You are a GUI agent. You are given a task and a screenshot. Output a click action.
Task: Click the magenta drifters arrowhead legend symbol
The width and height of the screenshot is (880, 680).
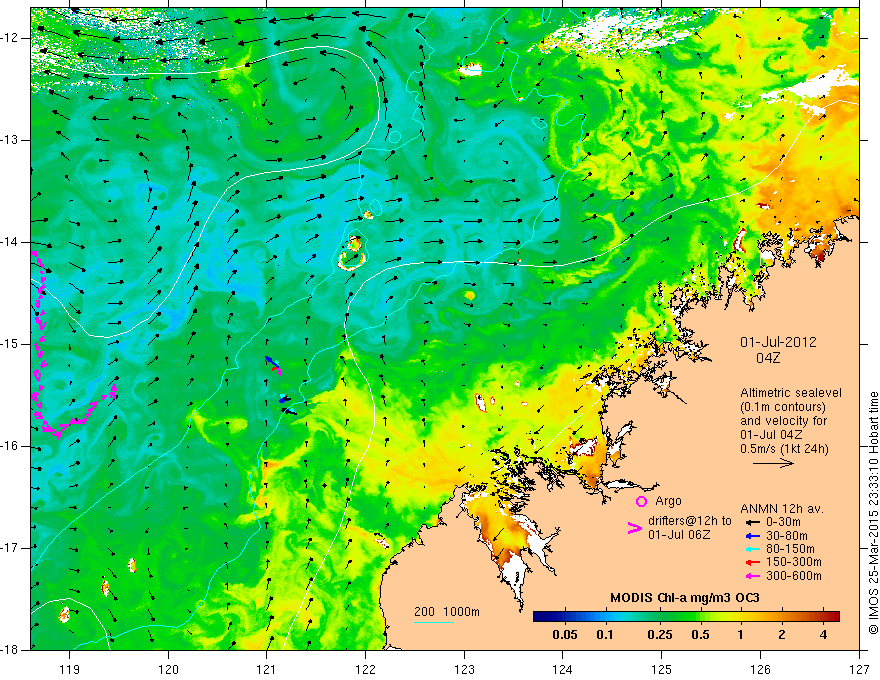[x=634, y=529]
